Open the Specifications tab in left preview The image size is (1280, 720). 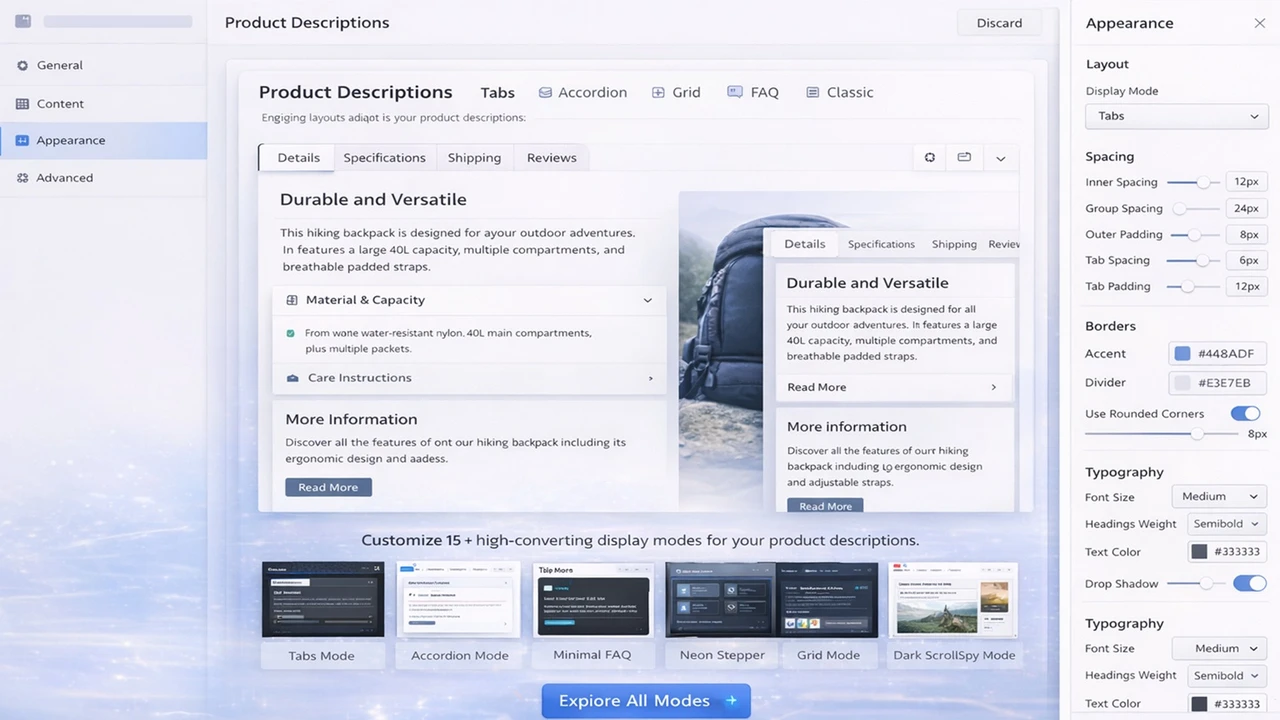click(x=384, y=158)
